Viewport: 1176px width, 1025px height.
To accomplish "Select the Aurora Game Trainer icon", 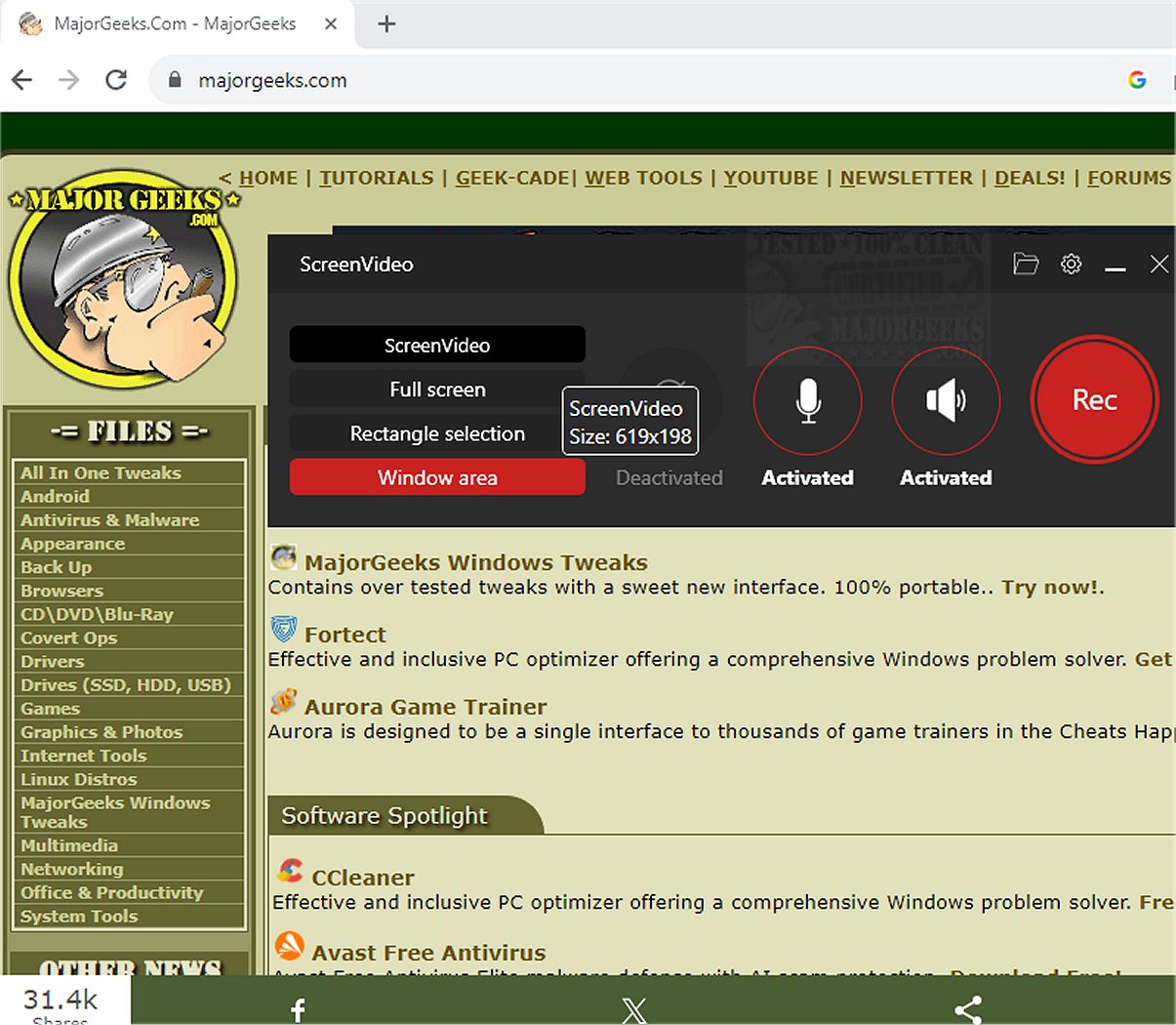I will 283,702.
